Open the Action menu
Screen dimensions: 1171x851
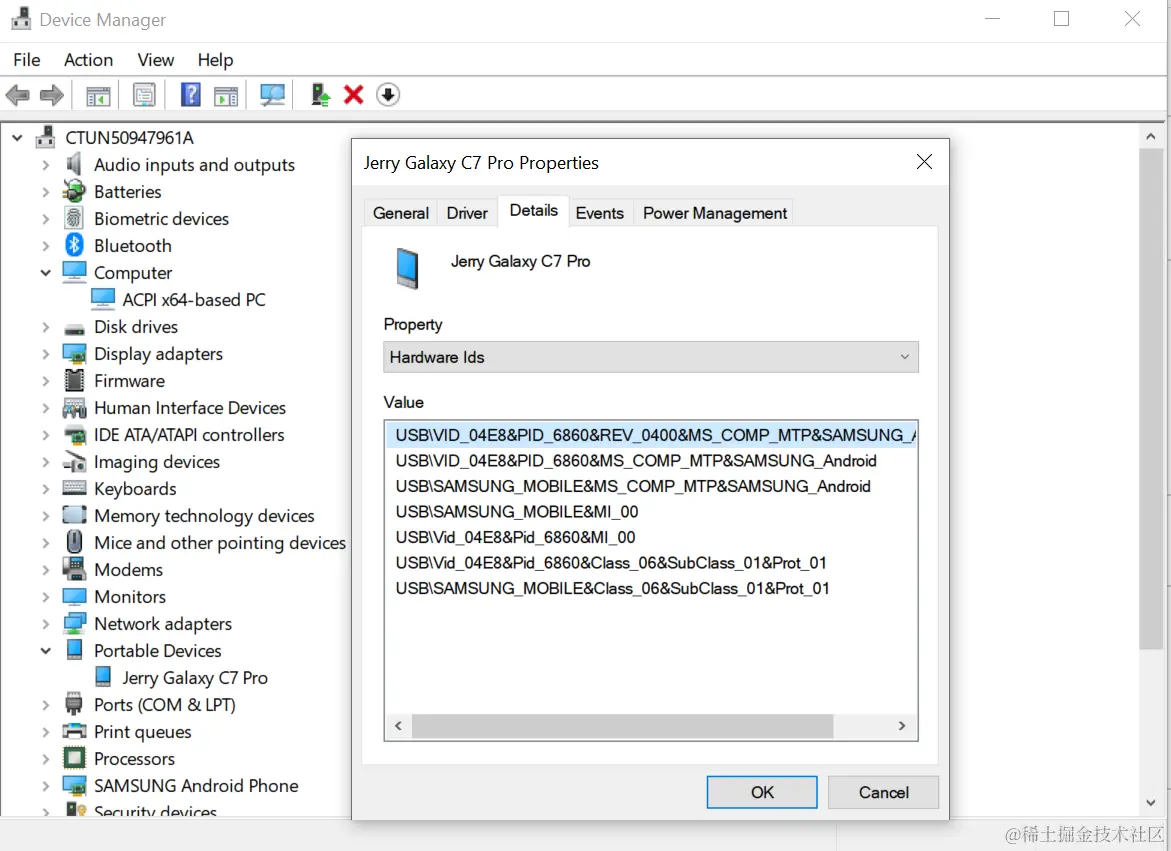tap(88, 60)
